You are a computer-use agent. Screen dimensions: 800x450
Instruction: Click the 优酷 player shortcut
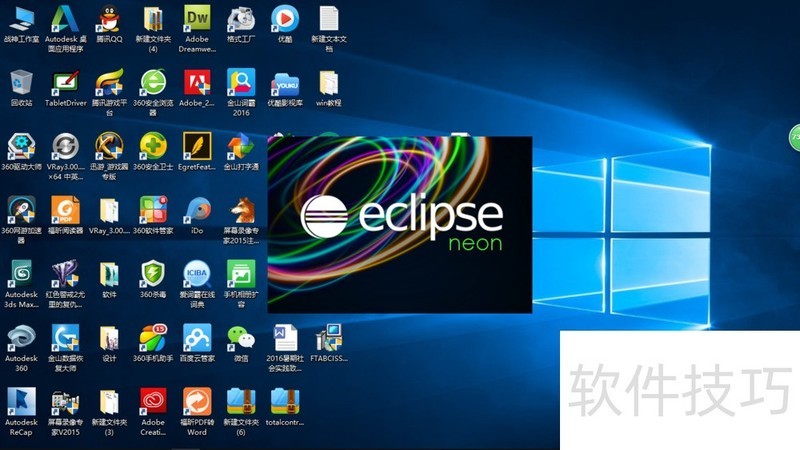click(285, 19)
